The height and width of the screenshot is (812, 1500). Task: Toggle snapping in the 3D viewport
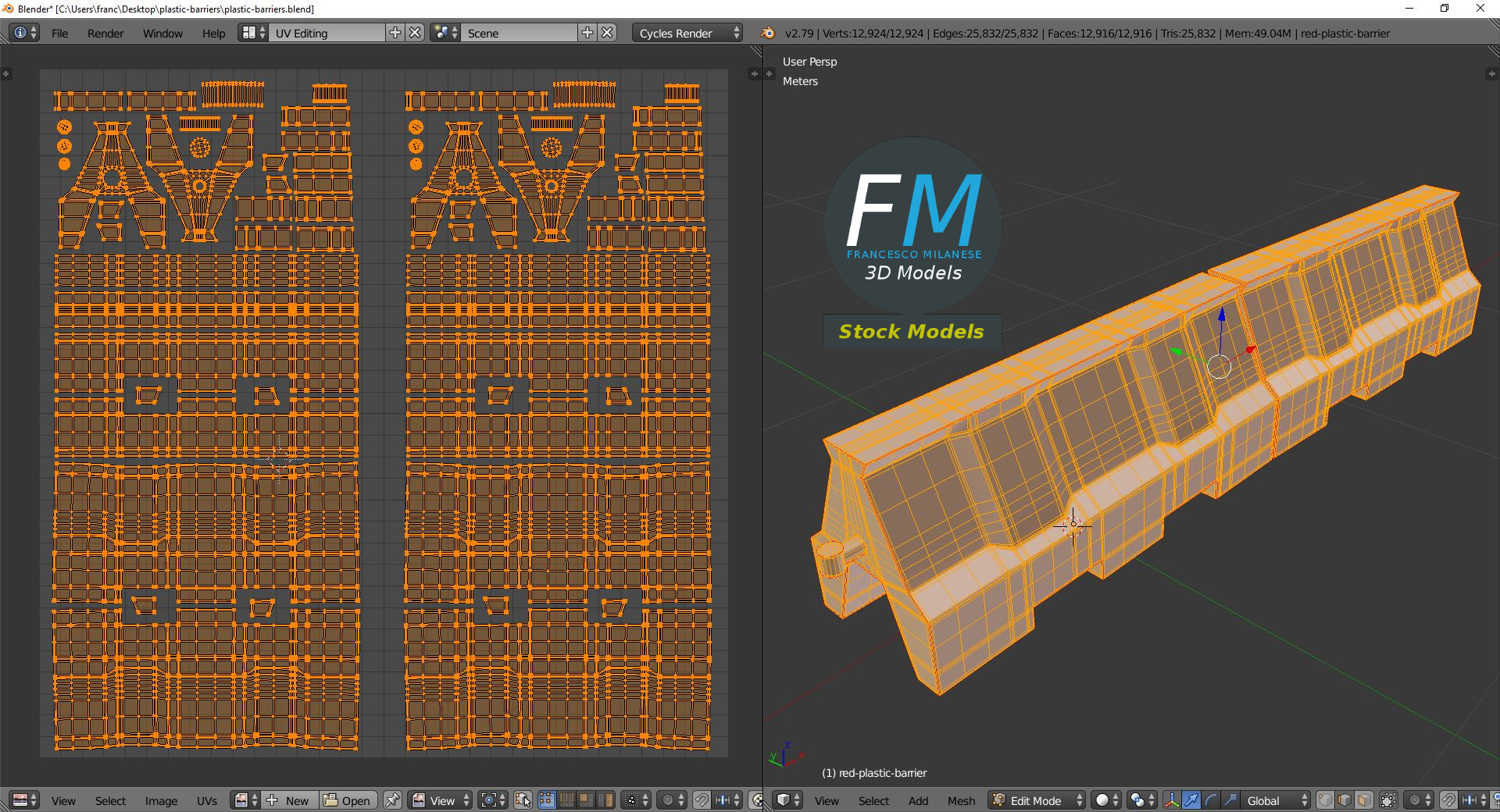[1448, 800]
